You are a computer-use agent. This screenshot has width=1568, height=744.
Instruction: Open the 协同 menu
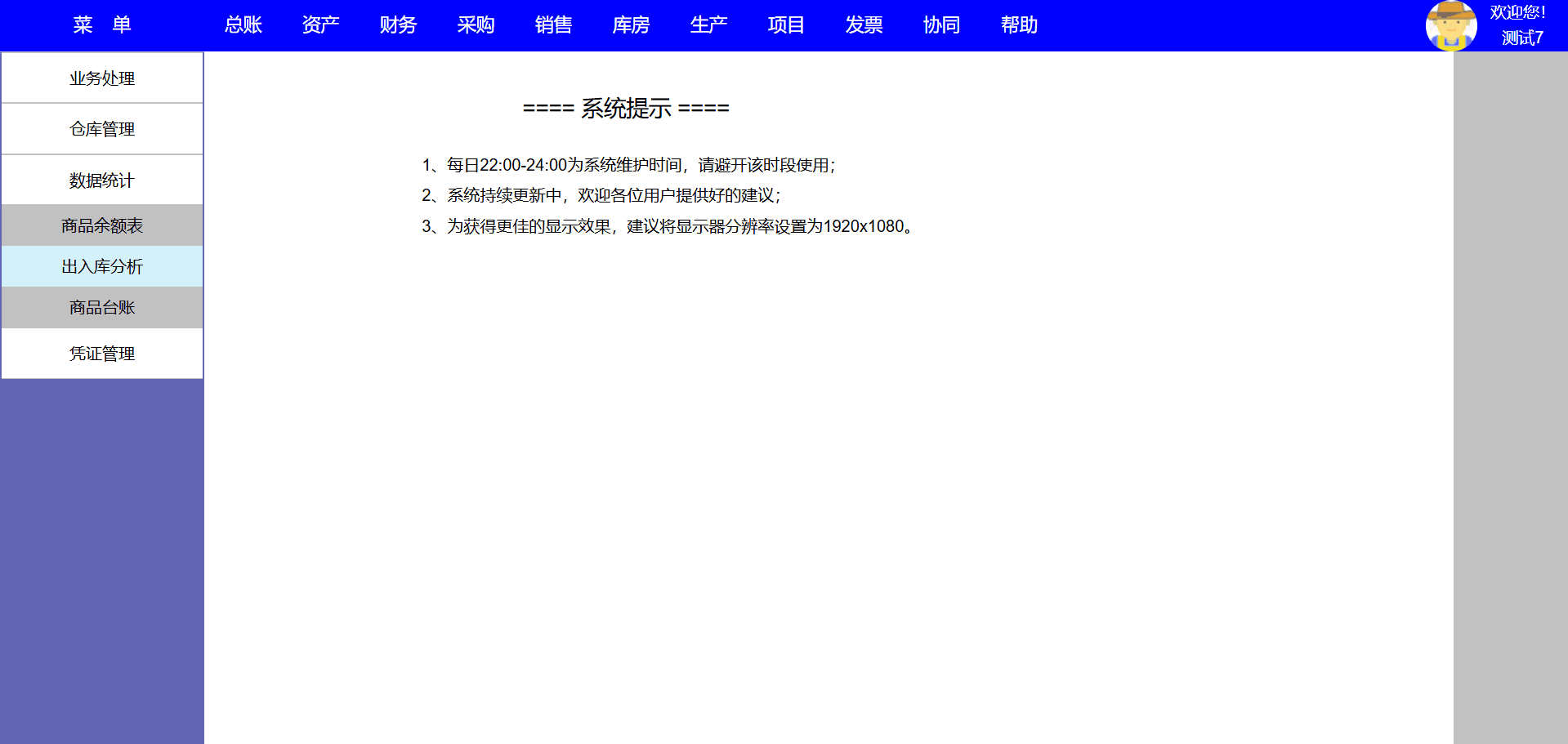click(x=941, y=25)
